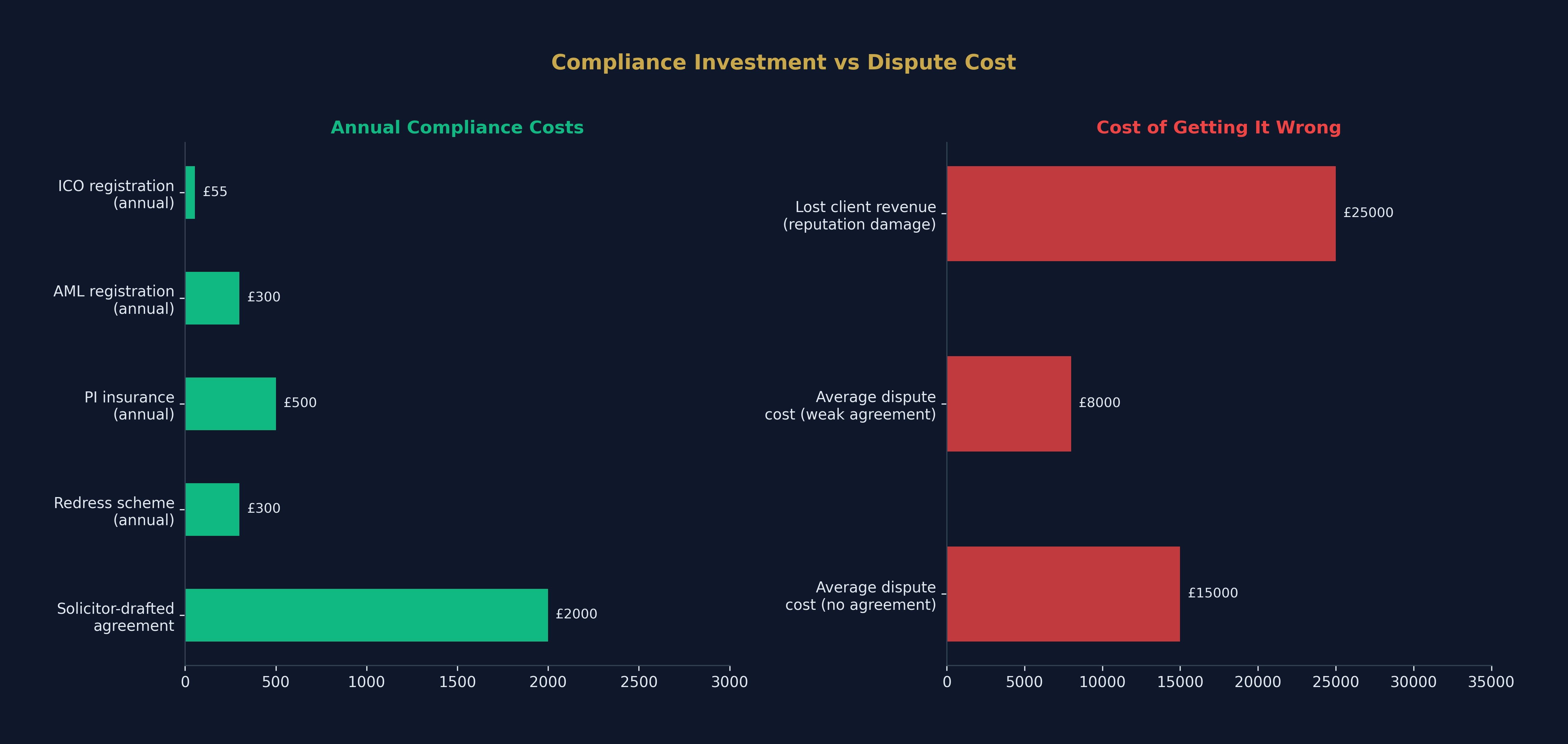Click the 'Average dispute cost (no agreement)' label
The height and width of the screenshot is (744, 1568).
[x=861, y=596]
